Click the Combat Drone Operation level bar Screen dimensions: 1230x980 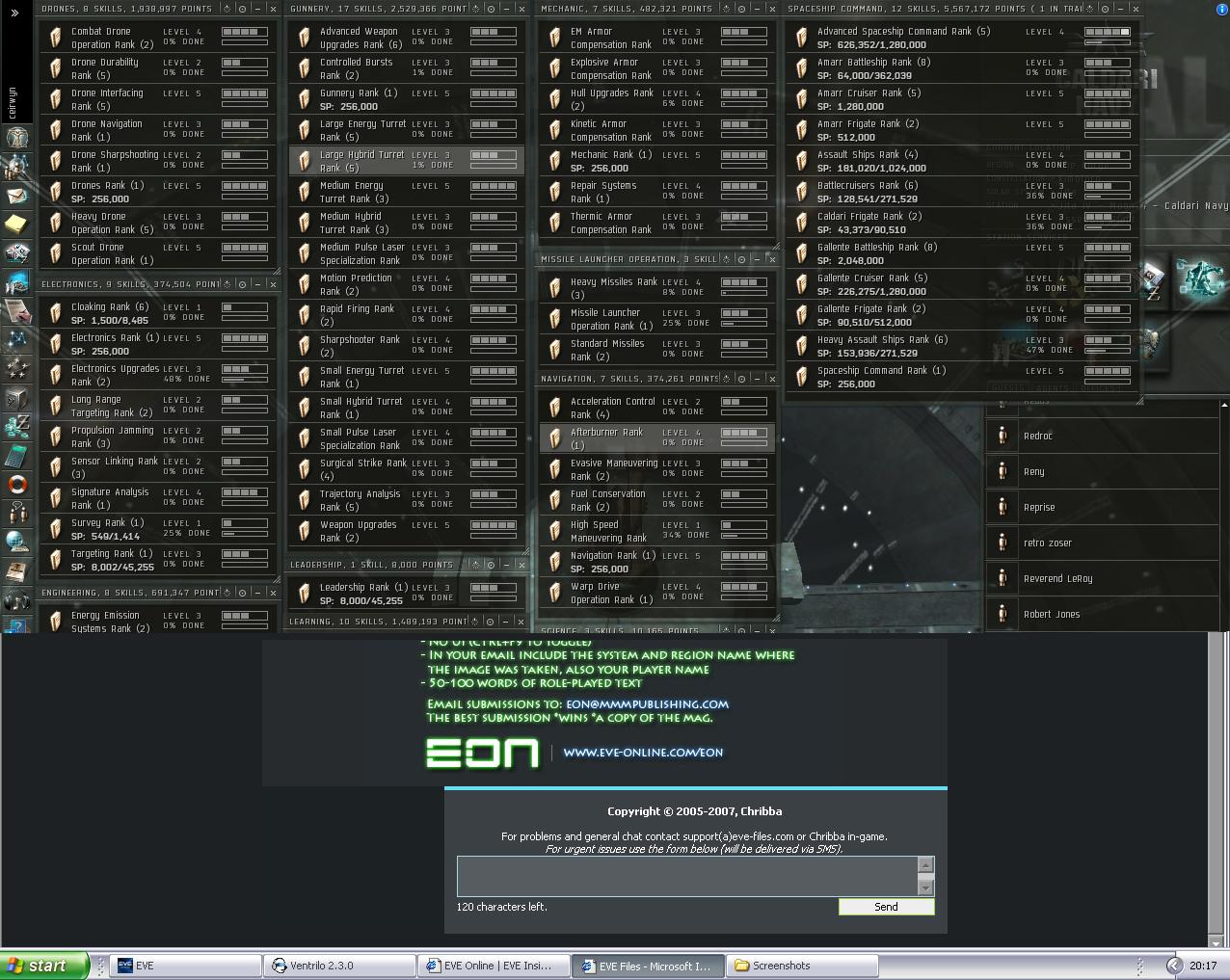pos(245,32)
